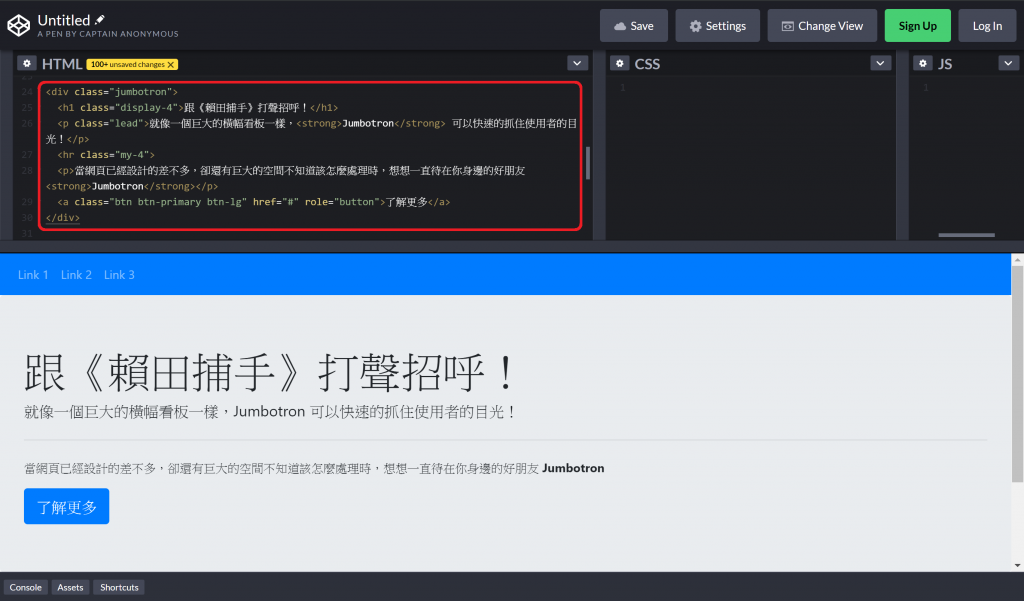Dismiss the unsaved changes badge X
The image size is (1024, 601).
click(170, 65)
